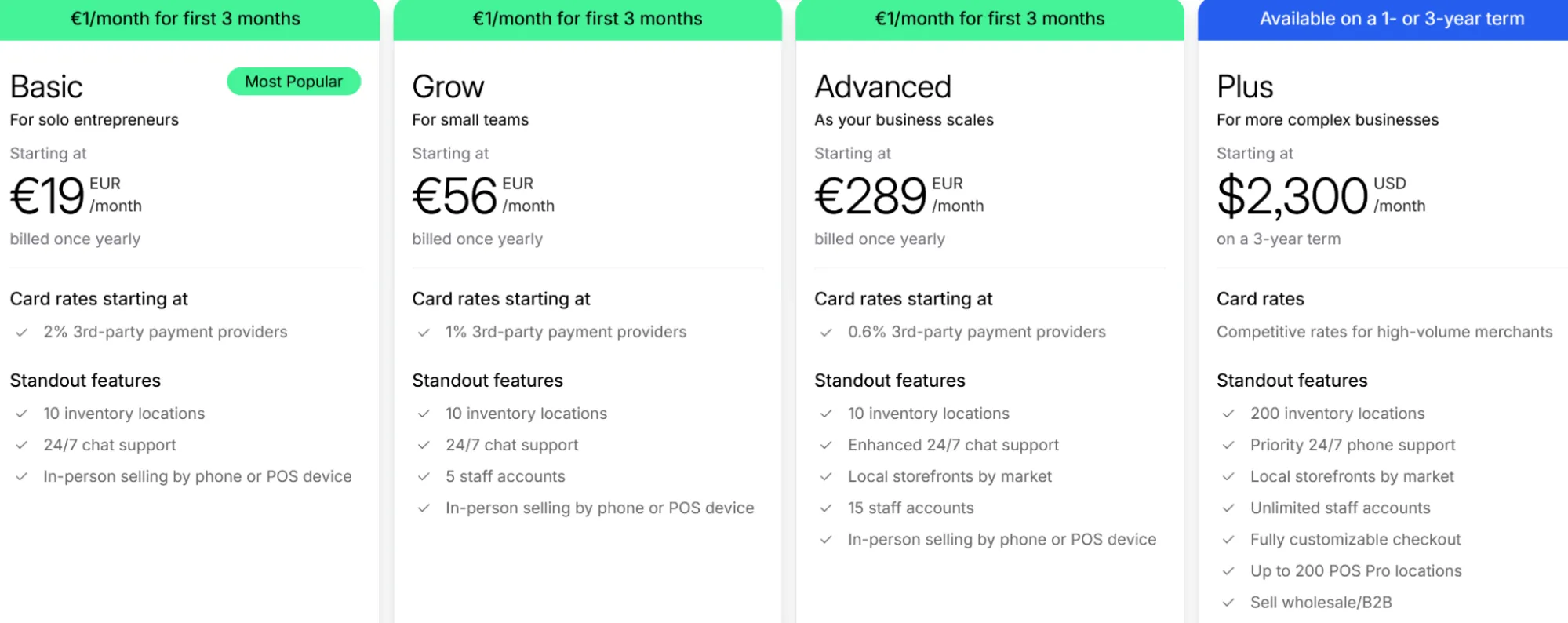The width and height of the screenshot is (1568, 623).
Task: Click the checkmark next to "5 staff accounts"
Action: [424, 477]
